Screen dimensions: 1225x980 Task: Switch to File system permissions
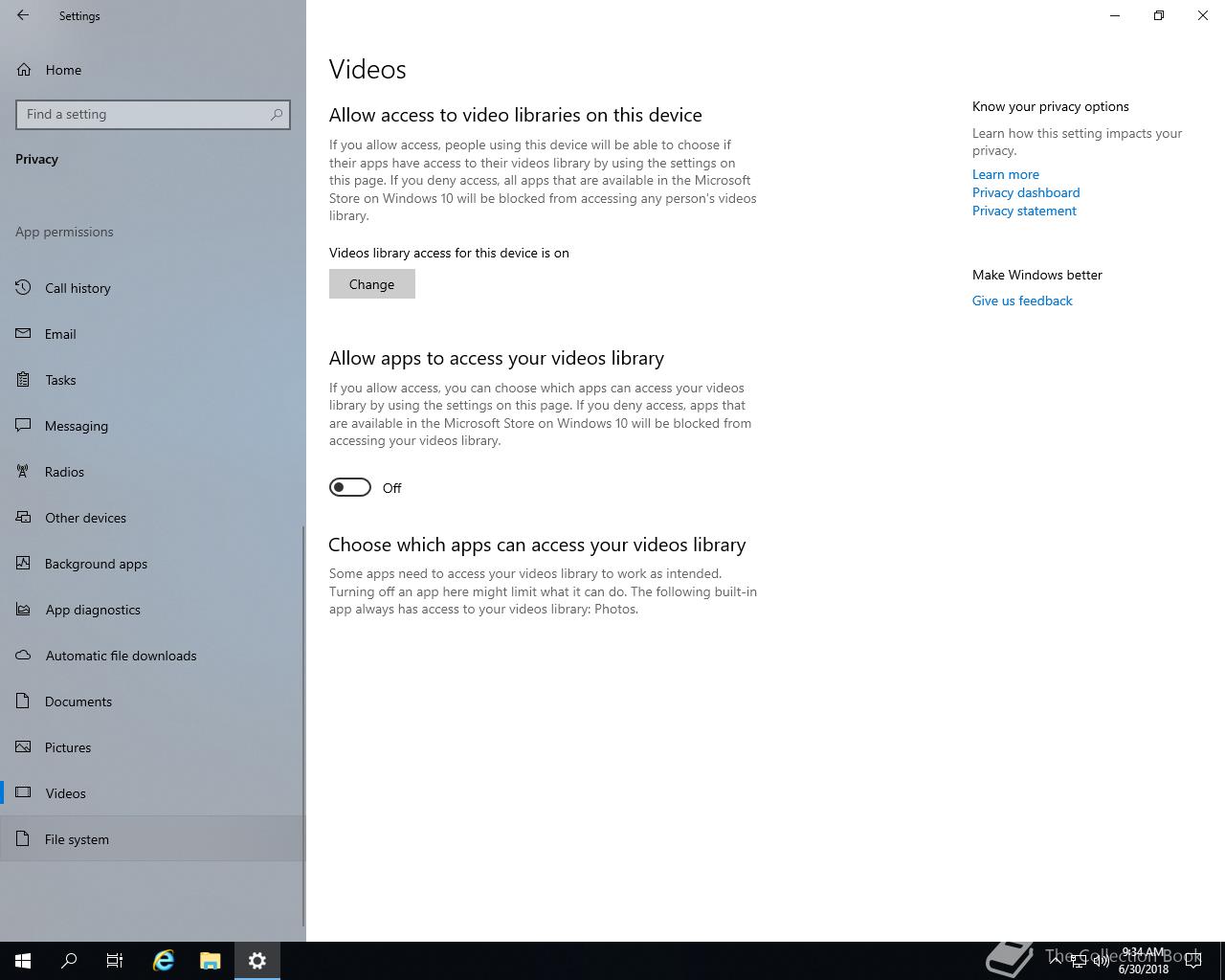(x=153, y=839)
